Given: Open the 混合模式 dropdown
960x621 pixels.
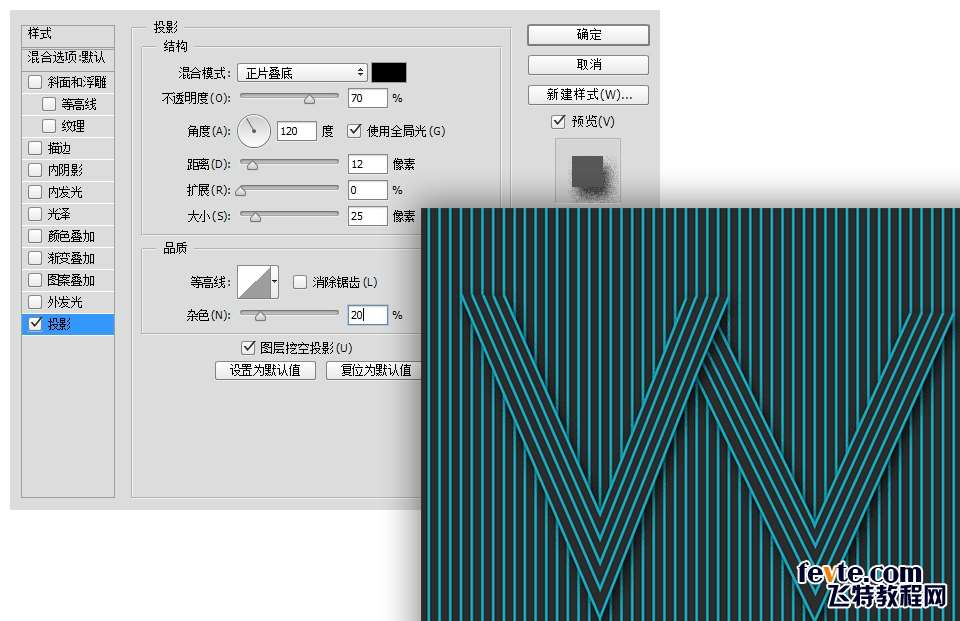Looking at the screenshot, I should (302, 73).
